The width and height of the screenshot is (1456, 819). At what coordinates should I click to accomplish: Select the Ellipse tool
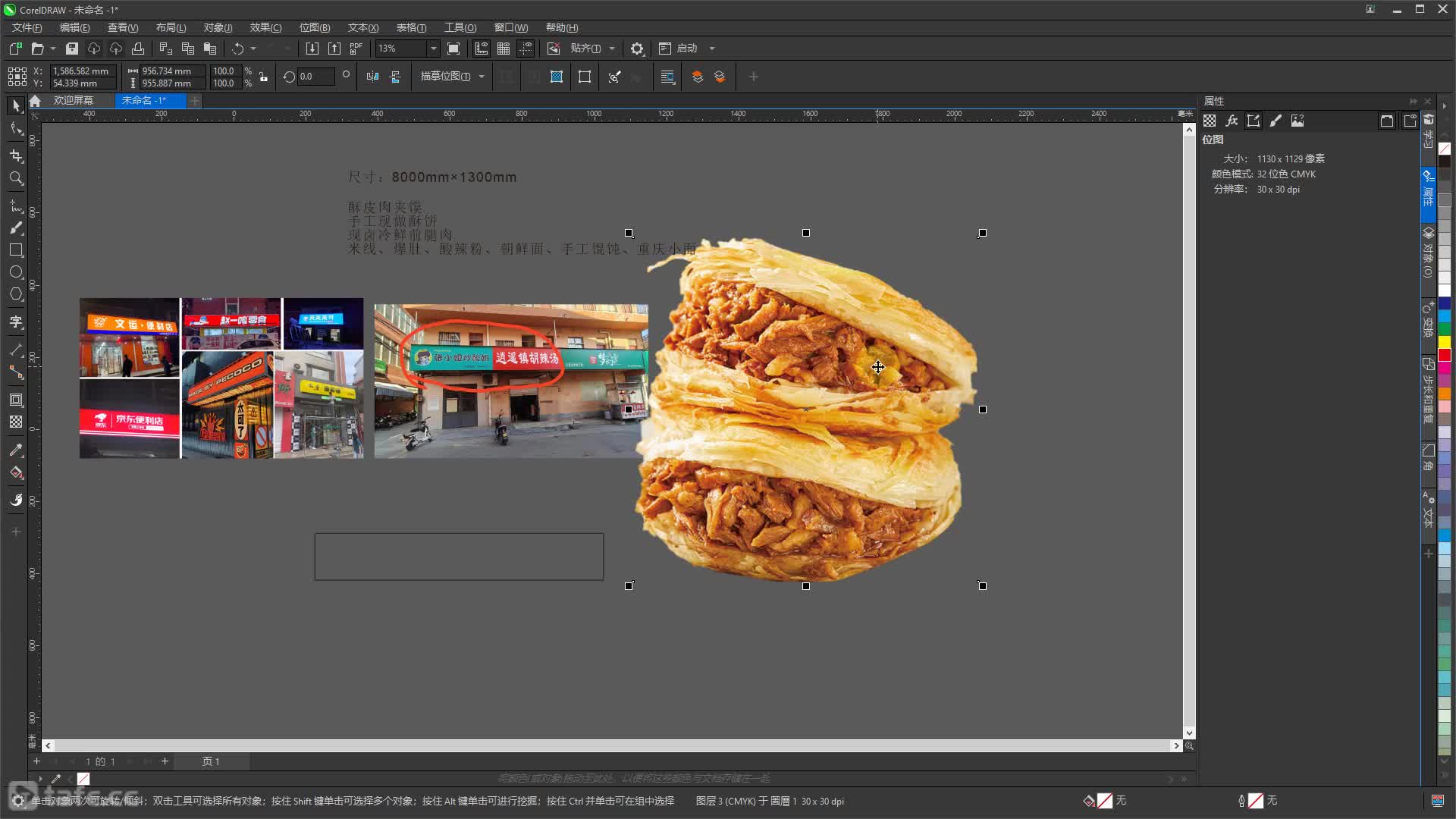pos(16,272)
